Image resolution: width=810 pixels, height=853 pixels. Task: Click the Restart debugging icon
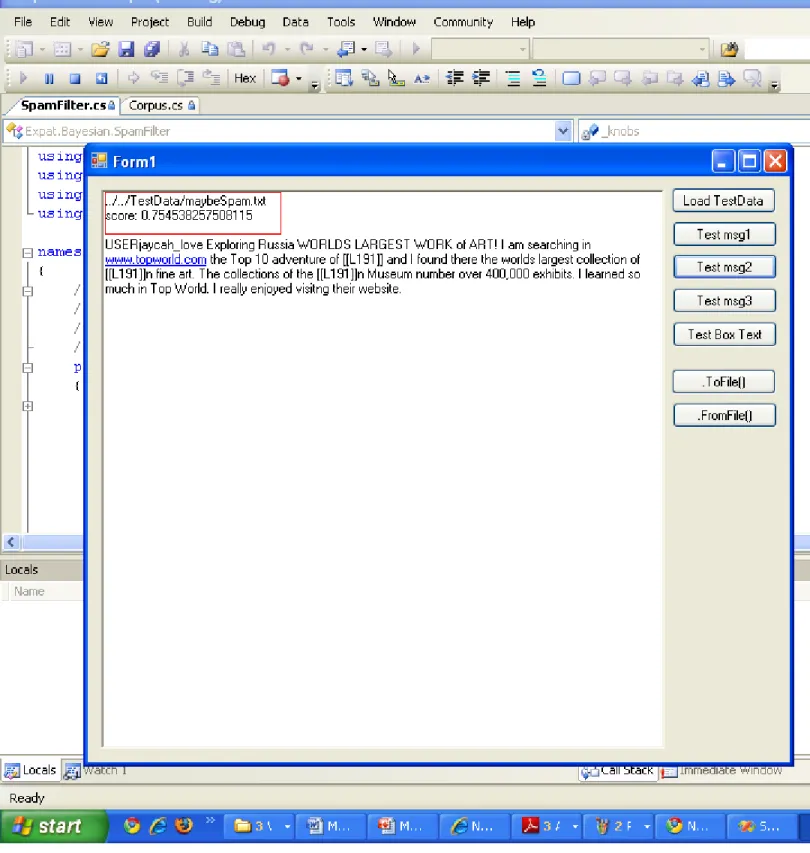click(x=101, y=78)
